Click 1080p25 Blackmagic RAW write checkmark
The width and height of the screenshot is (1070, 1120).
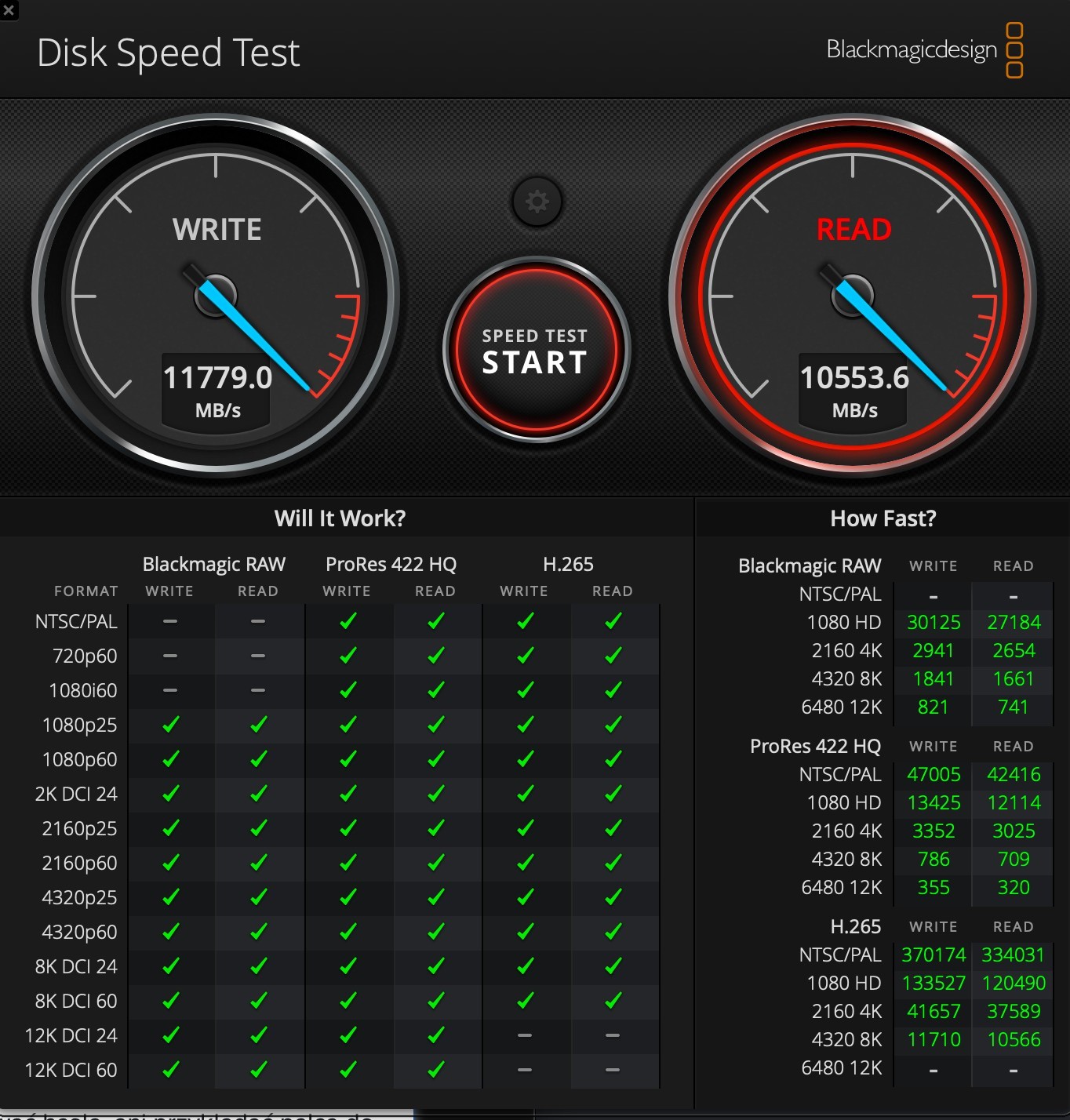(x=170, y=725)
